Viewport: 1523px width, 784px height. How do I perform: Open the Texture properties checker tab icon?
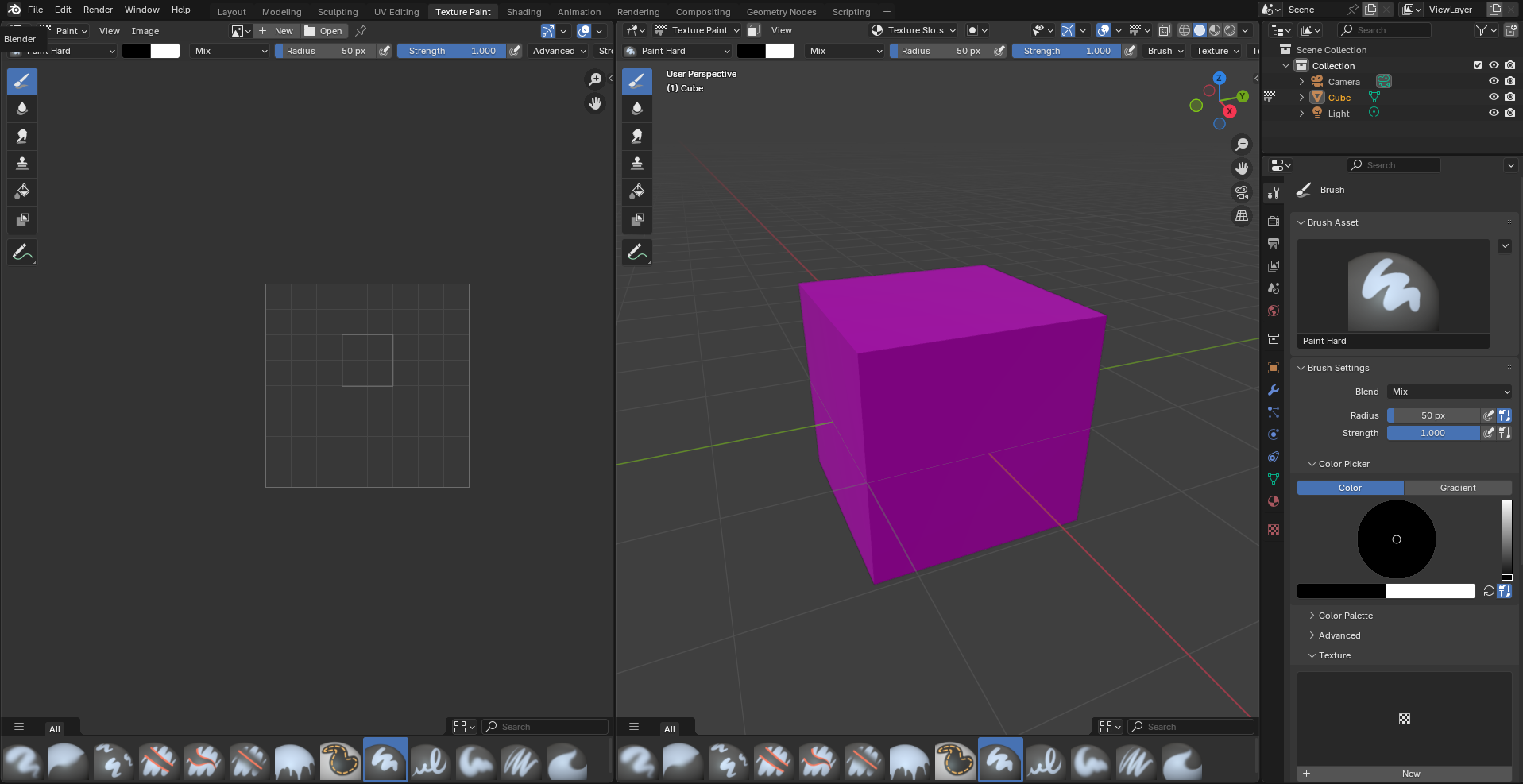point(1274,530)
